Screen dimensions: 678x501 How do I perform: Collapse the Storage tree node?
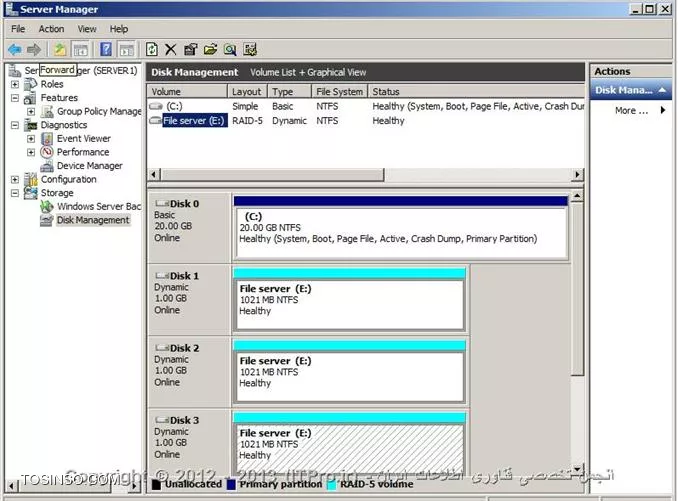pyautogui.click(x=15, y=193)
